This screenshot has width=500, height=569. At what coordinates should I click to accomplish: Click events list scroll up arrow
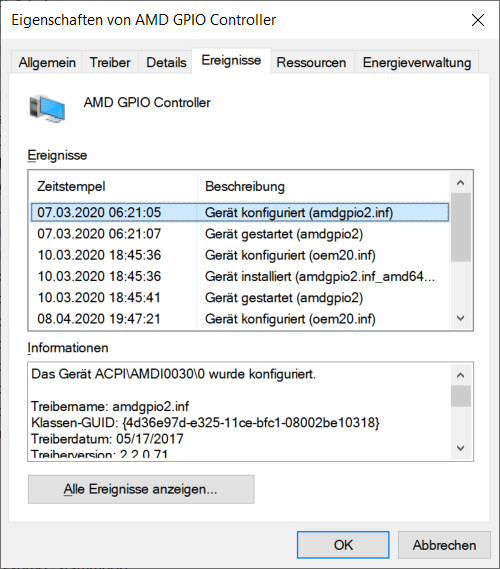click(x=460, y=183)
